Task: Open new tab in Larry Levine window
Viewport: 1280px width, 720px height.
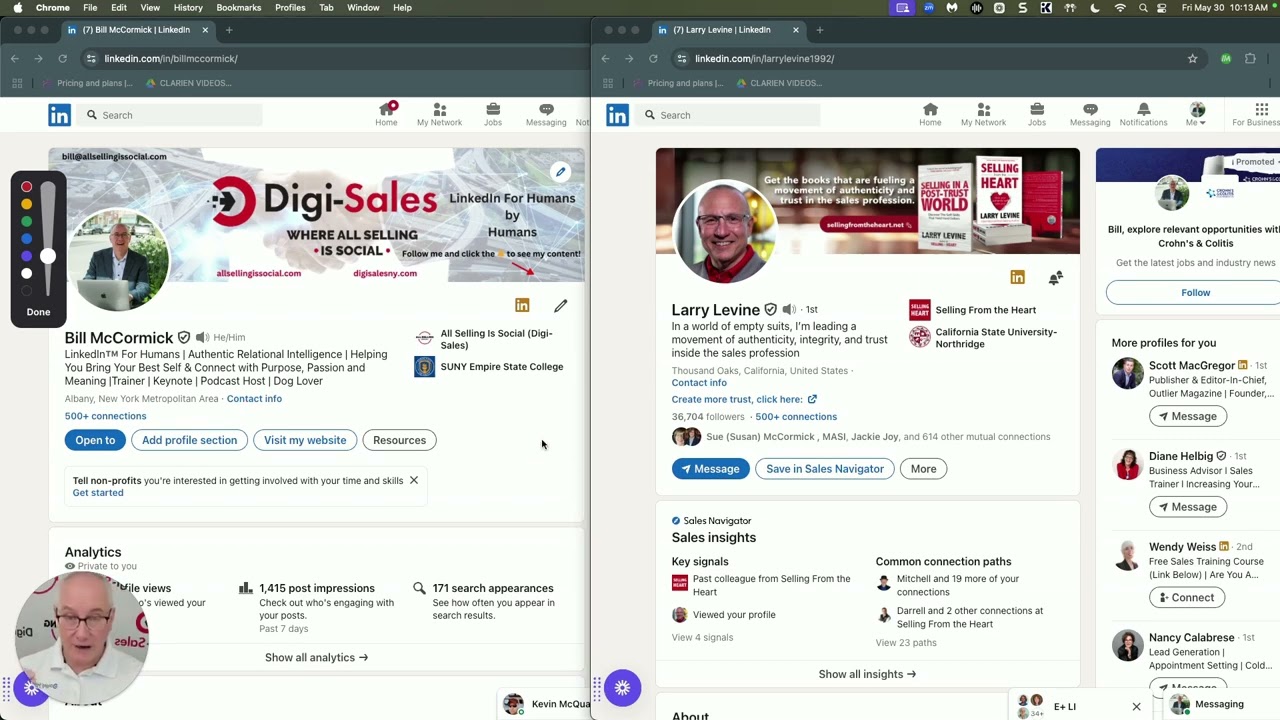Action: pyautogui.click(x=820, y=30)
